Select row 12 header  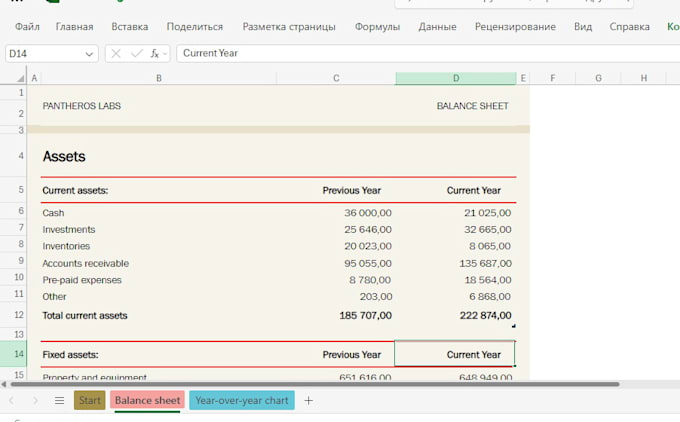[x=14, y=314]
